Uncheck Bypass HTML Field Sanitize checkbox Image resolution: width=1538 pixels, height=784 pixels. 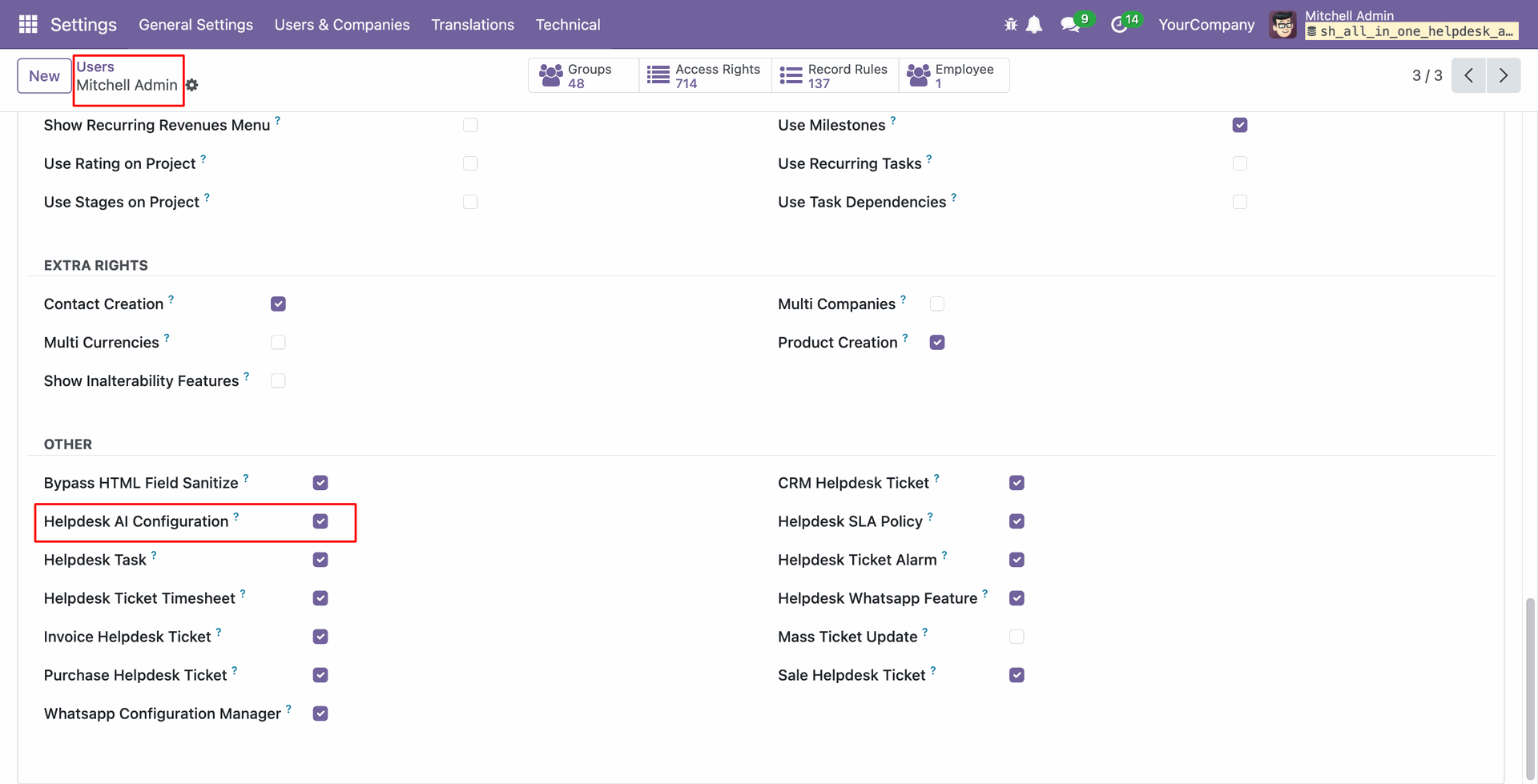[320, 483]
